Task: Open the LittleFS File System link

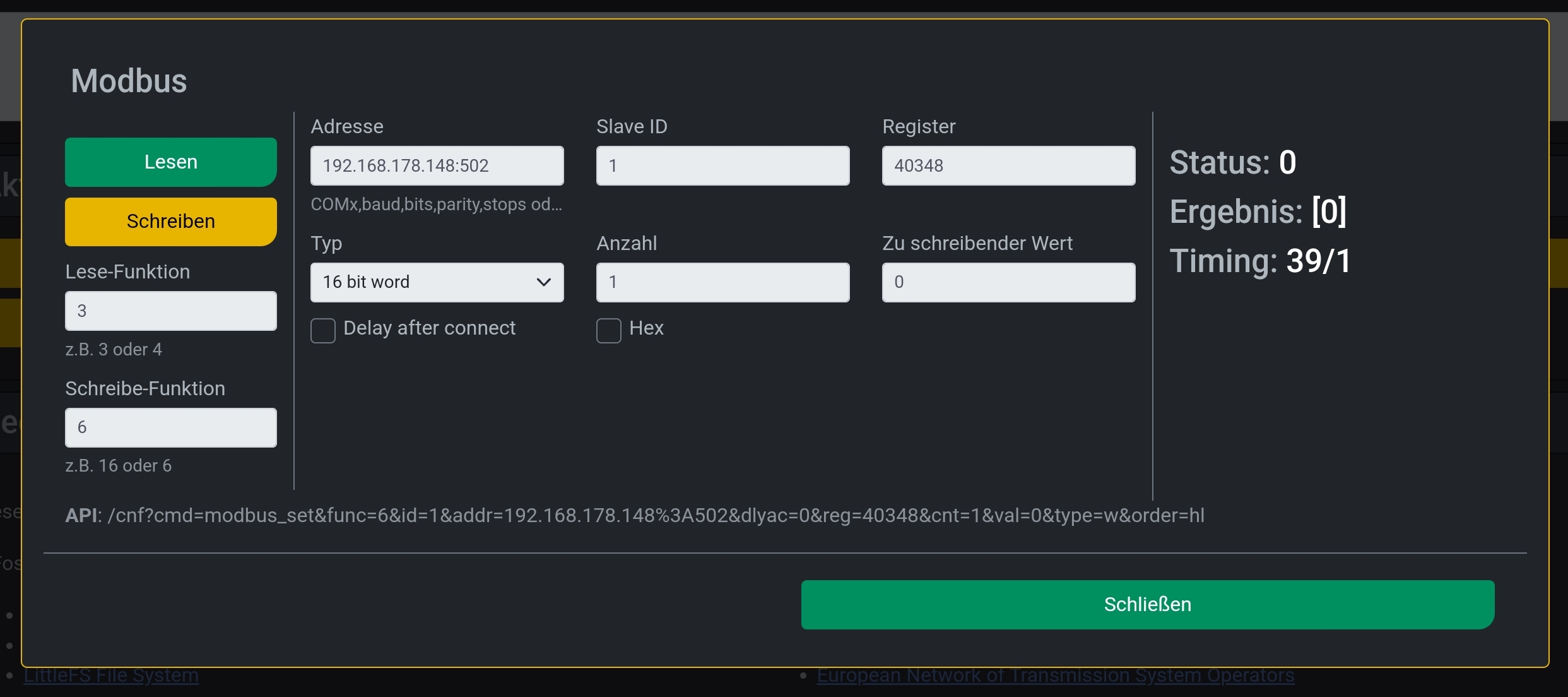Action: tap(111, 675)
